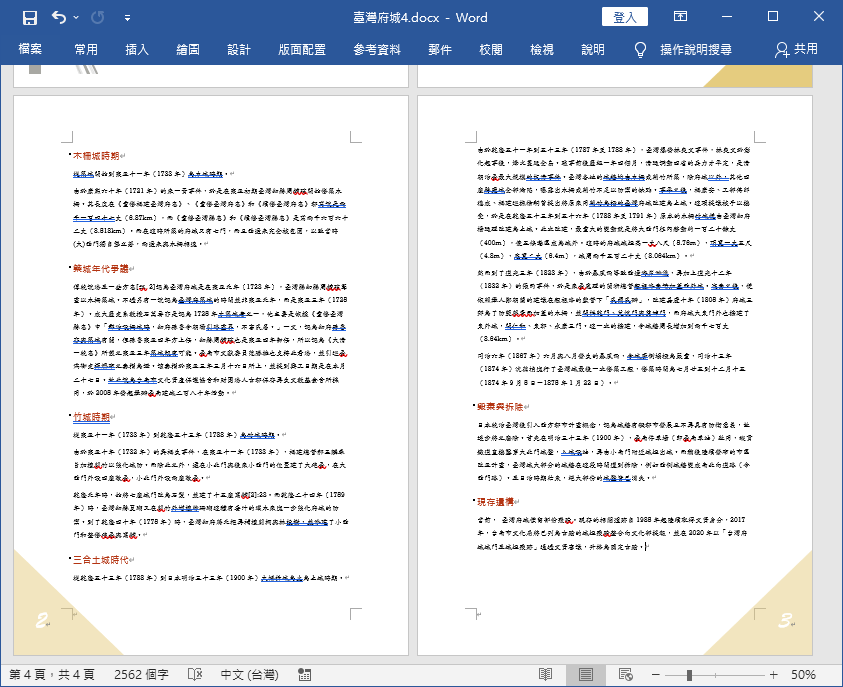Open the 郵件 tab
This screenshot has width=843, height=687.
440,49
